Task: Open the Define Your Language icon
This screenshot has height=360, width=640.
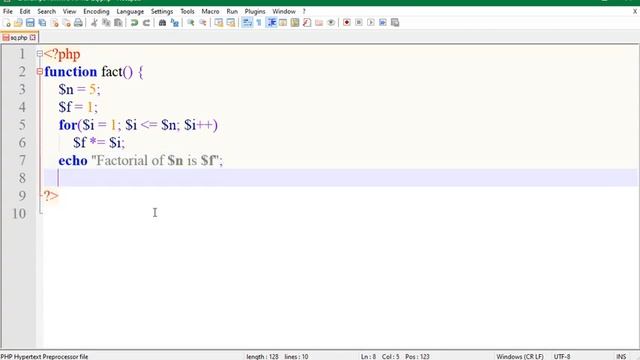Action: tap(283, 23)
